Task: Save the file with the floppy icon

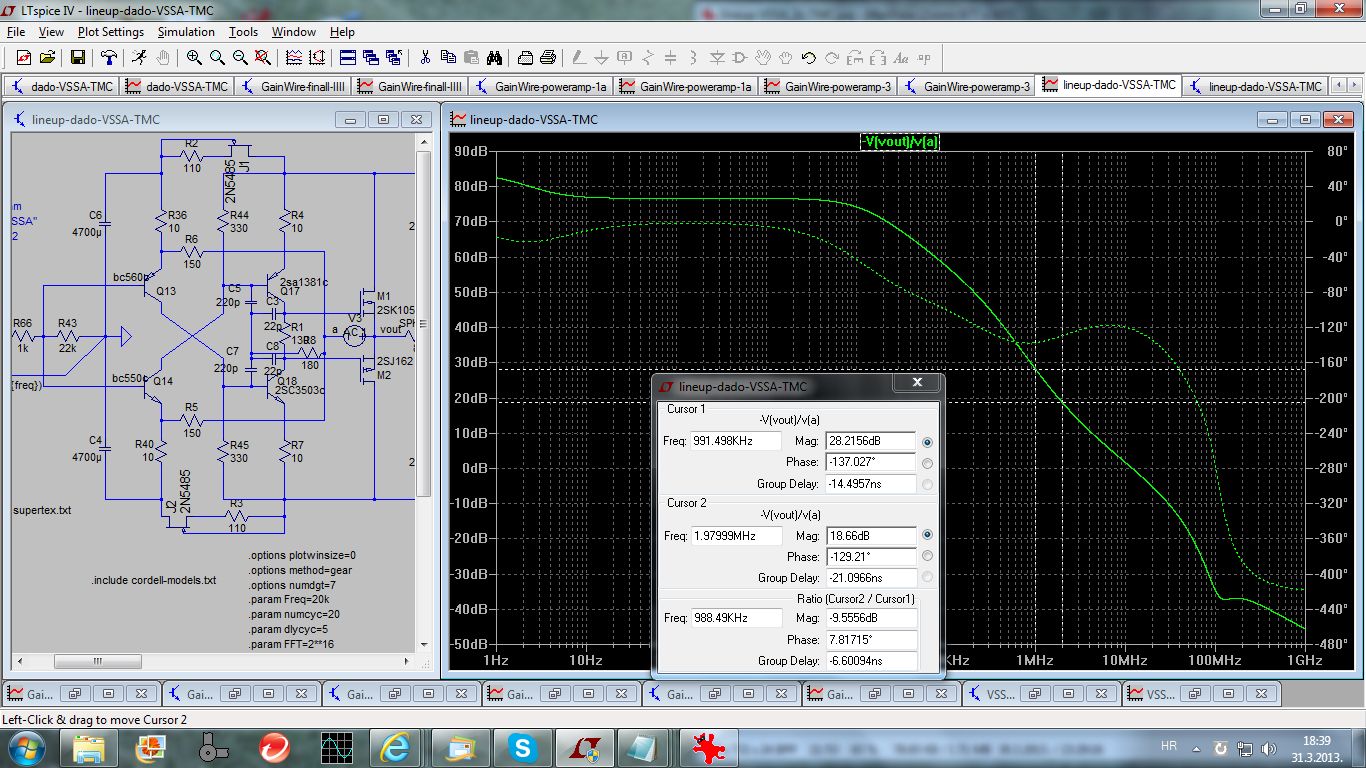Action: [x=77, y=58]
